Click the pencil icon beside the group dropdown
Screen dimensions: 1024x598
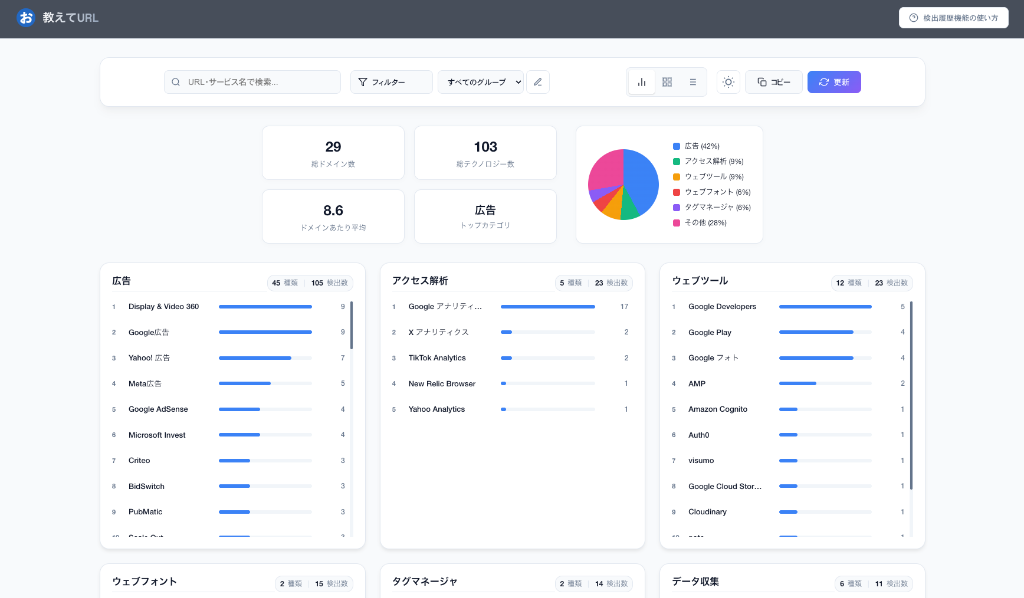click(x=538, y=82)
